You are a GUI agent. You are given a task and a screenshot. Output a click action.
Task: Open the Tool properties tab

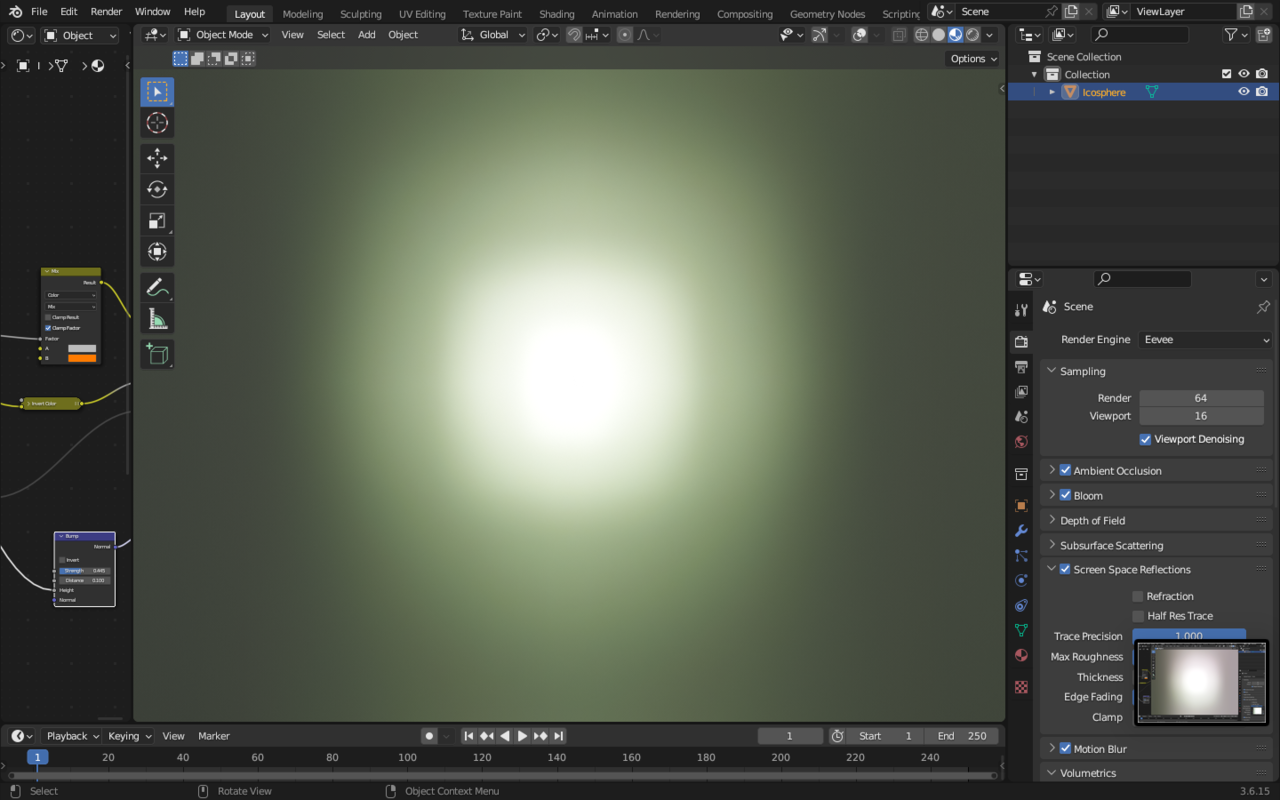pyautogui.click(x=1021, y=310)
